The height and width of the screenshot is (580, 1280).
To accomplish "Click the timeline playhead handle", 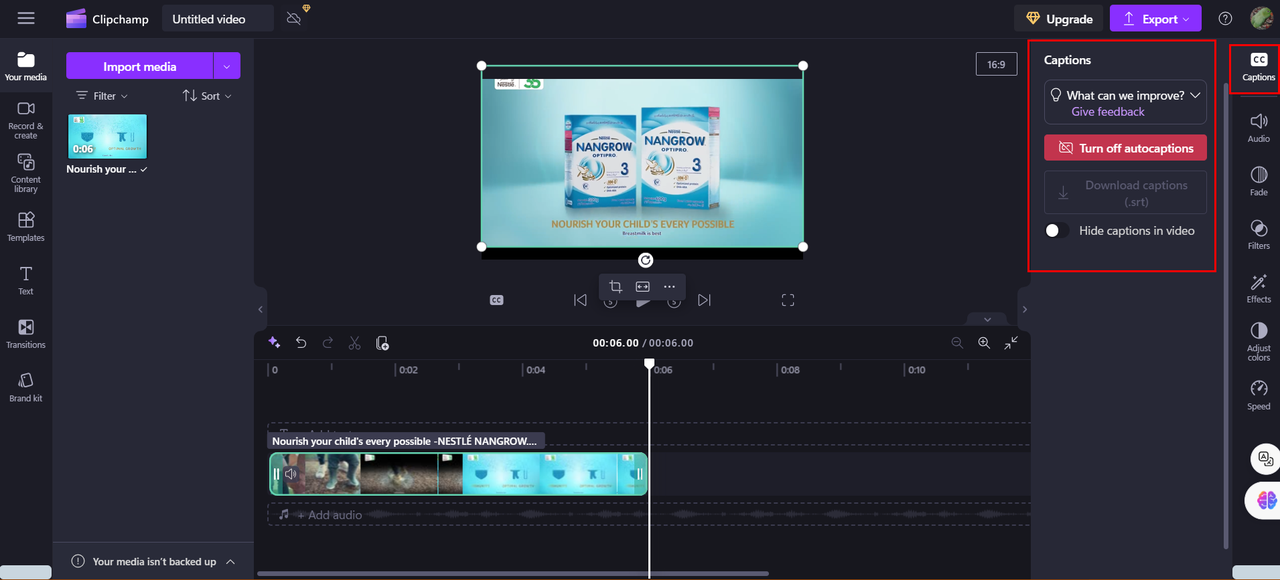I will click(x=649, y=364).
